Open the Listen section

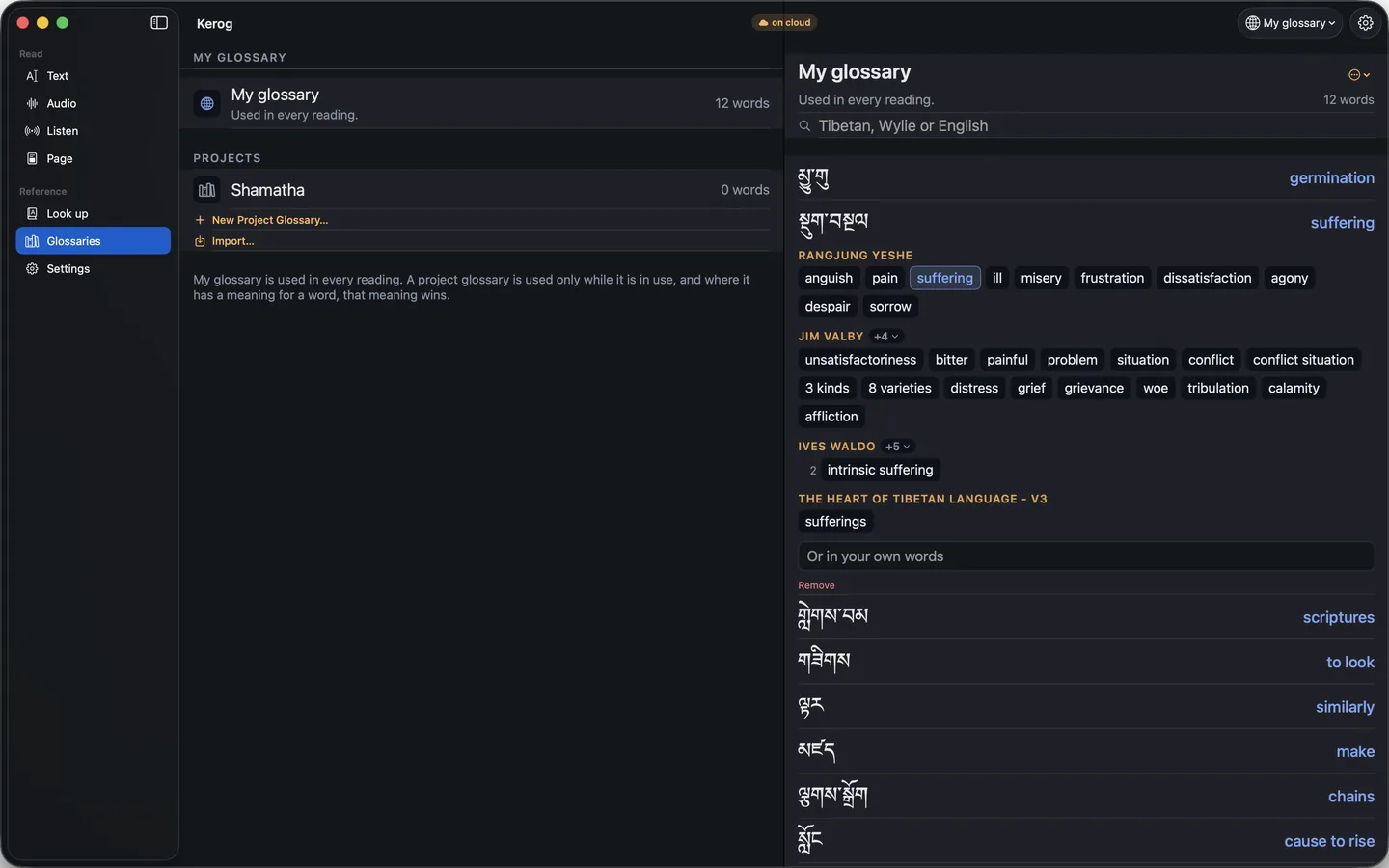point(94,131)
